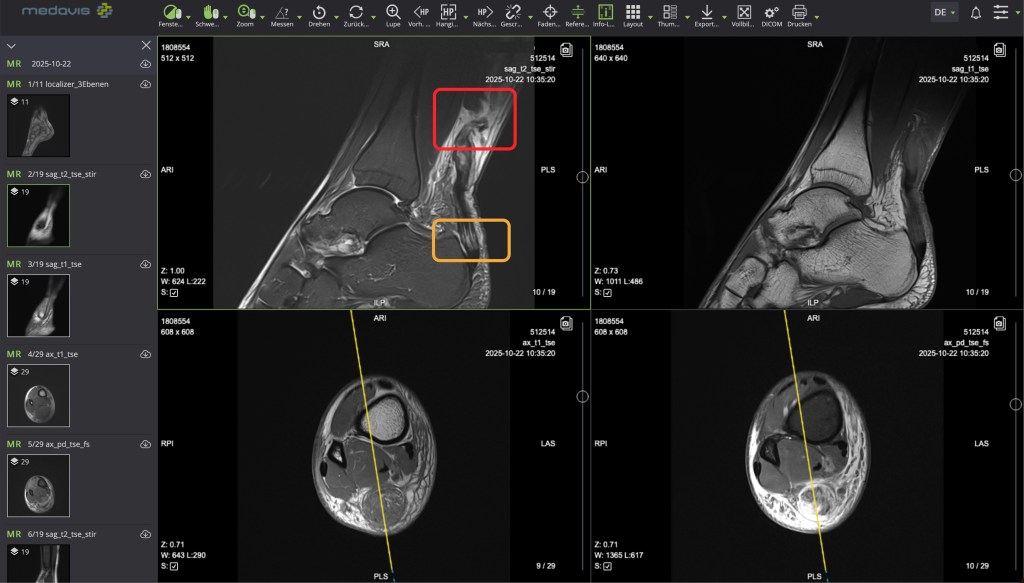The width and height of the screenshot is (1024, 583).
Task: Select the ax_t1_tse series thumbnail
Action: click(38, 396)
